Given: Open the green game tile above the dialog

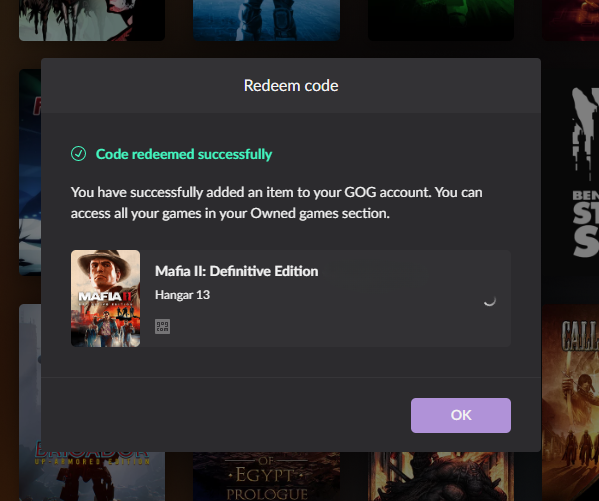Looking at the screenshot, I should (440, 20).
